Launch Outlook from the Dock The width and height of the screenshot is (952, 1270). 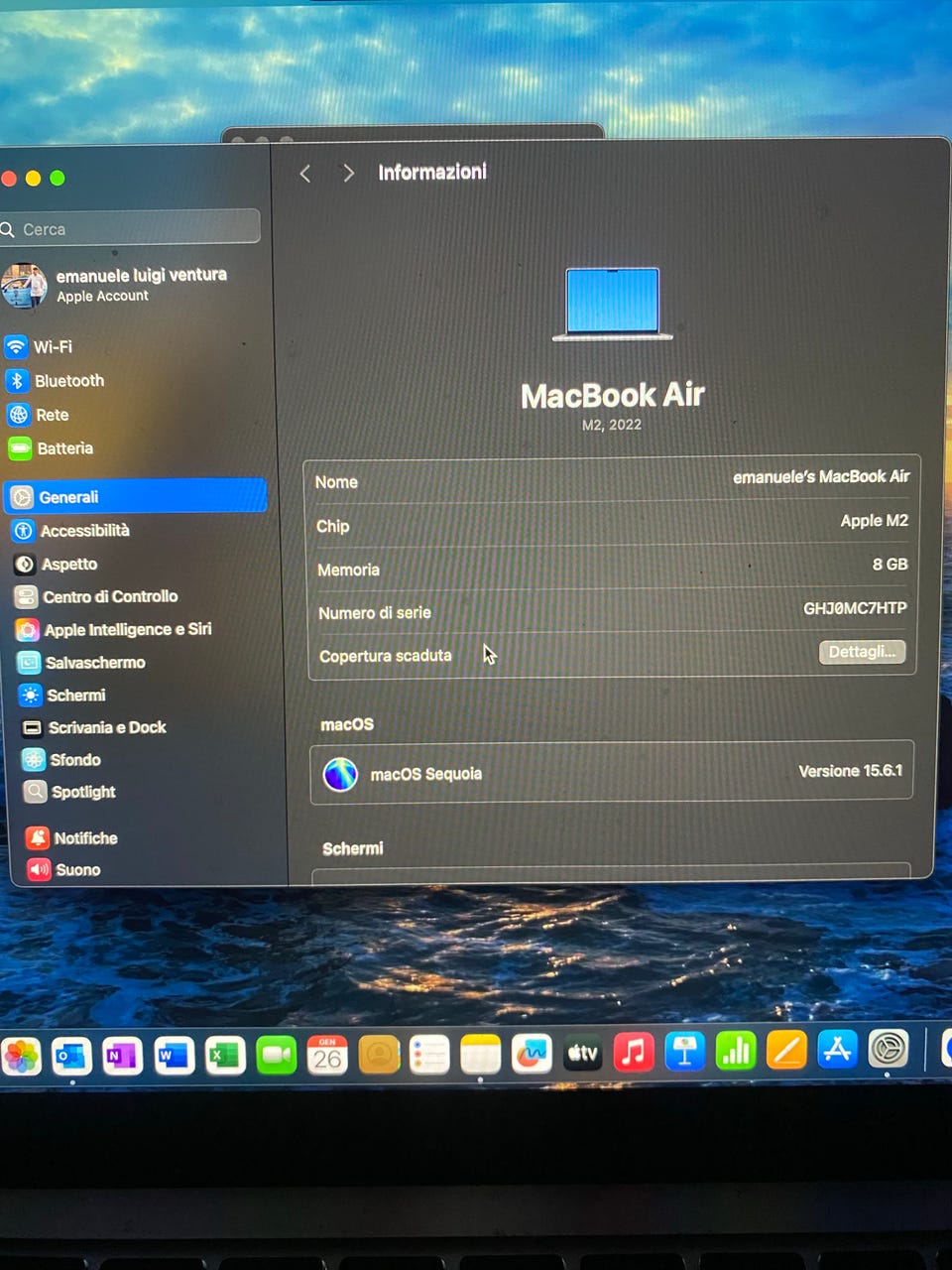click(x=71, y=1057)
